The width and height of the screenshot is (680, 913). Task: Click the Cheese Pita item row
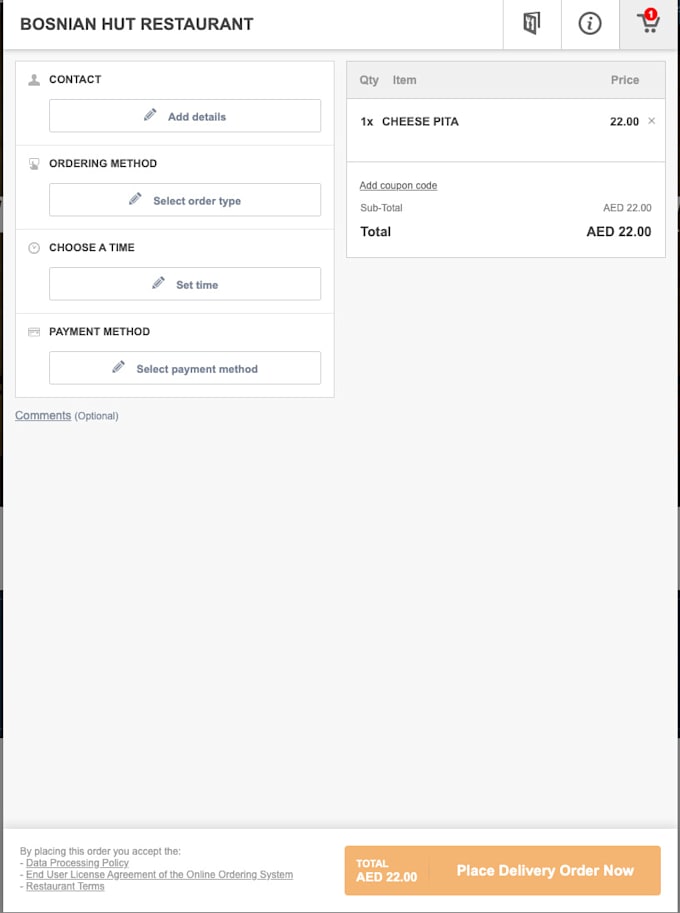coord(506,130)
